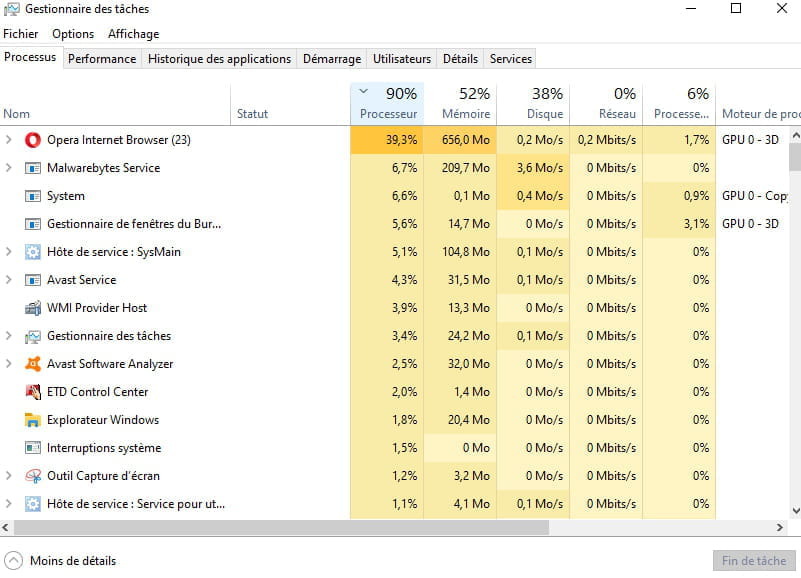Image resolution: width=801 pixels, height=578 pixels.
Task: Select the 3,1% GPU usage cell
Action: click(679, 224)
